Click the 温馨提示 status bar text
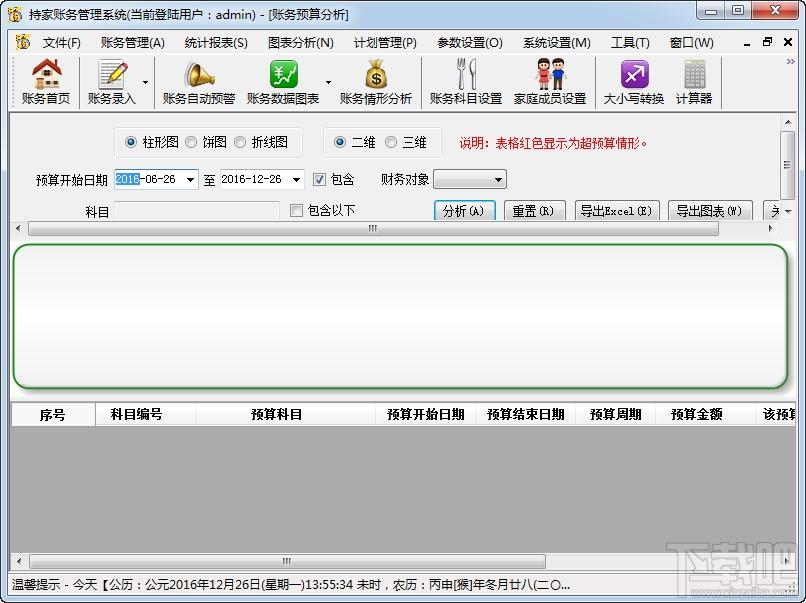 [x=290, y=584]
